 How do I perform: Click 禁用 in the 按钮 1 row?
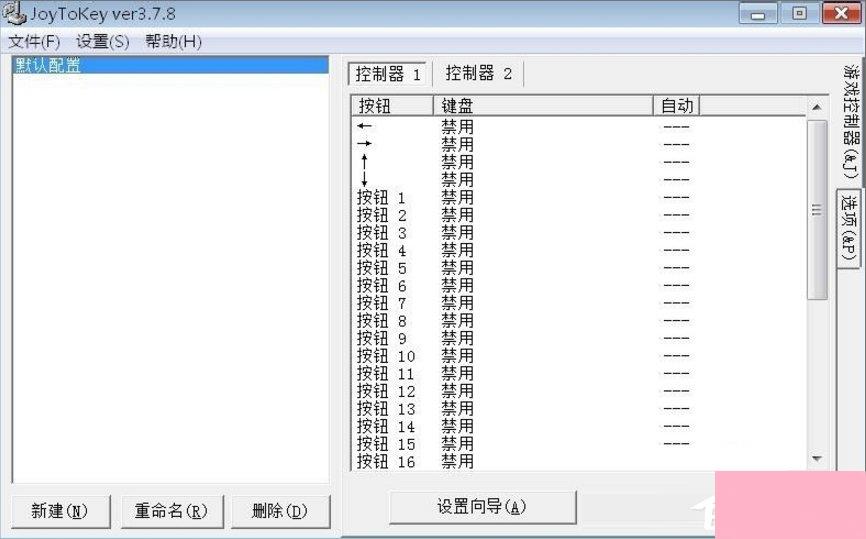pos(457,197)
